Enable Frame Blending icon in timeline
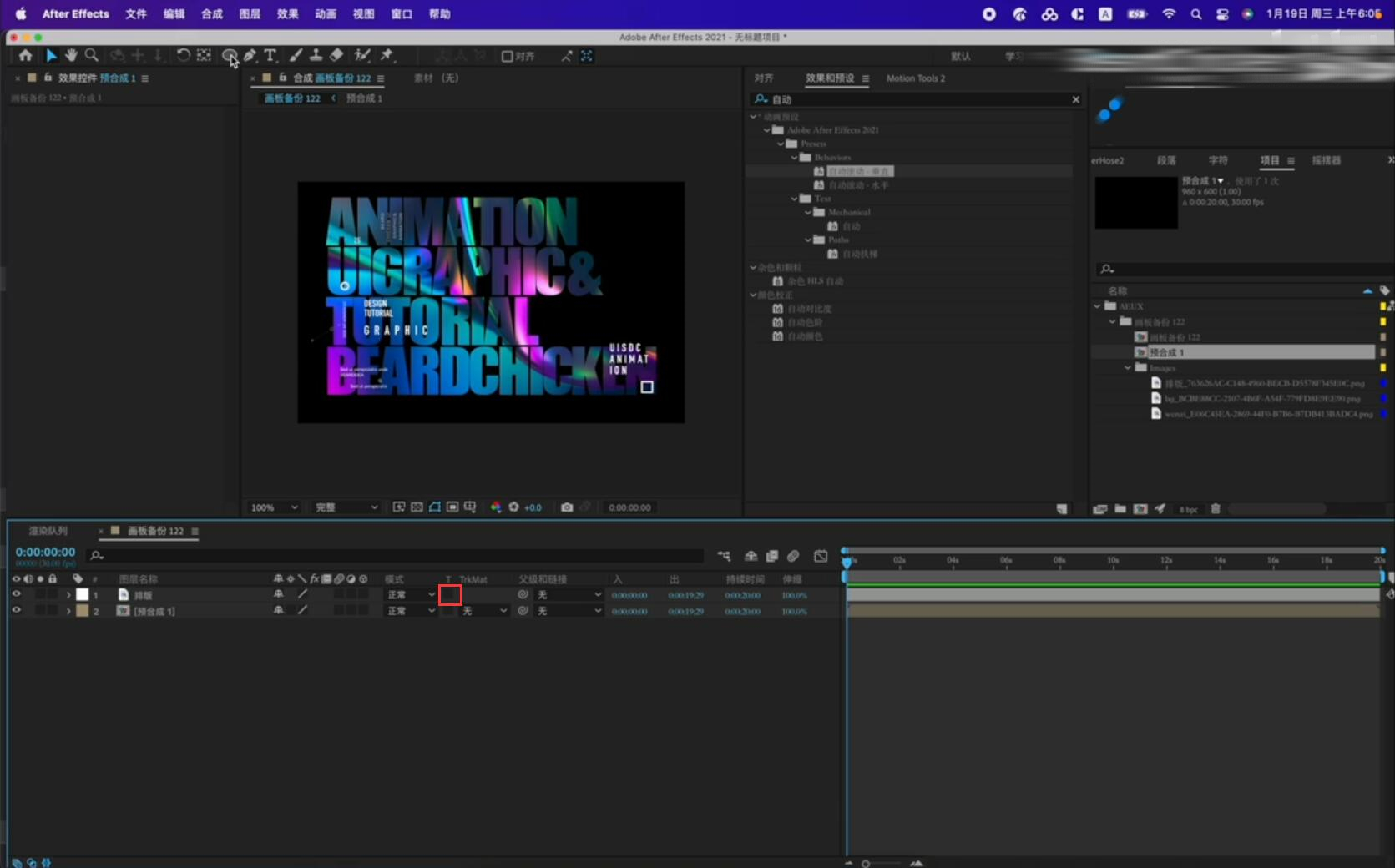 (772, 556)
